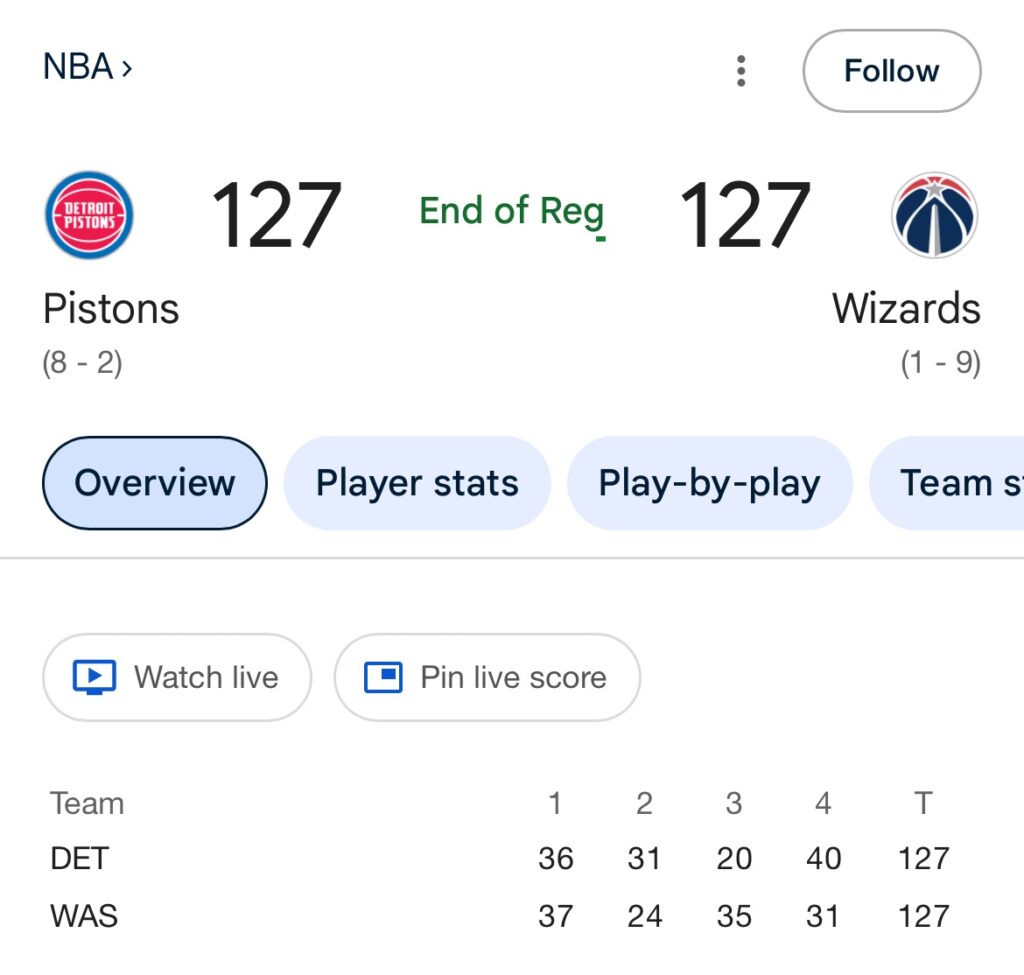Click the Pistons score of 127
Viewport: 1024px width, 975px height.
pyautogui.click(x=276, y=215)
